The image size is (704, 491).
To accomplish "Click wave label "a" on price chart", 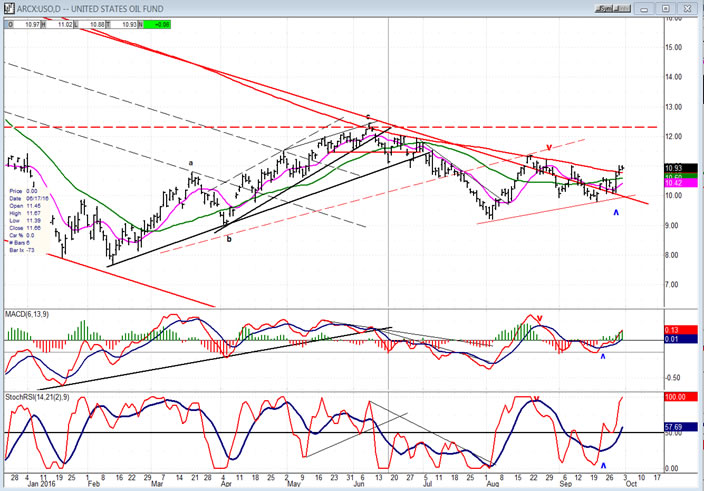I will (191, 164).
